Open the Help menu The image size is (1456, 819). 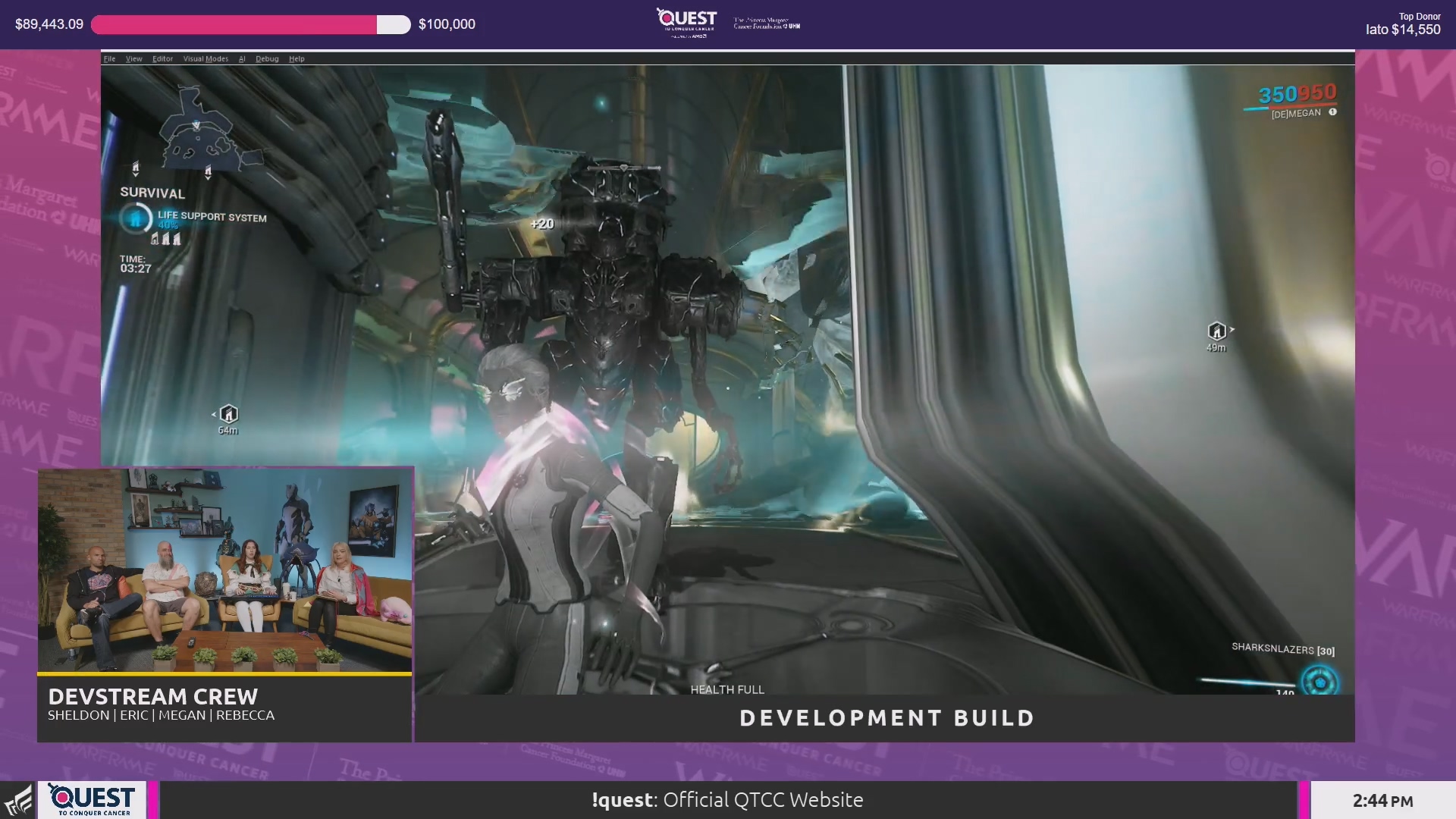[297, 58]
